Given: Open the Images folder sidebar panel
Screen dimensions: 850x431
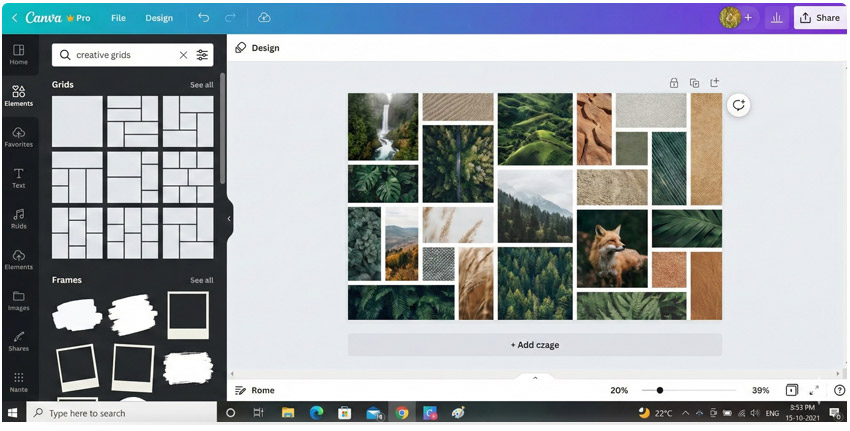Looking at the screenshot, I should pyautogui.click(x=18, y=300).
